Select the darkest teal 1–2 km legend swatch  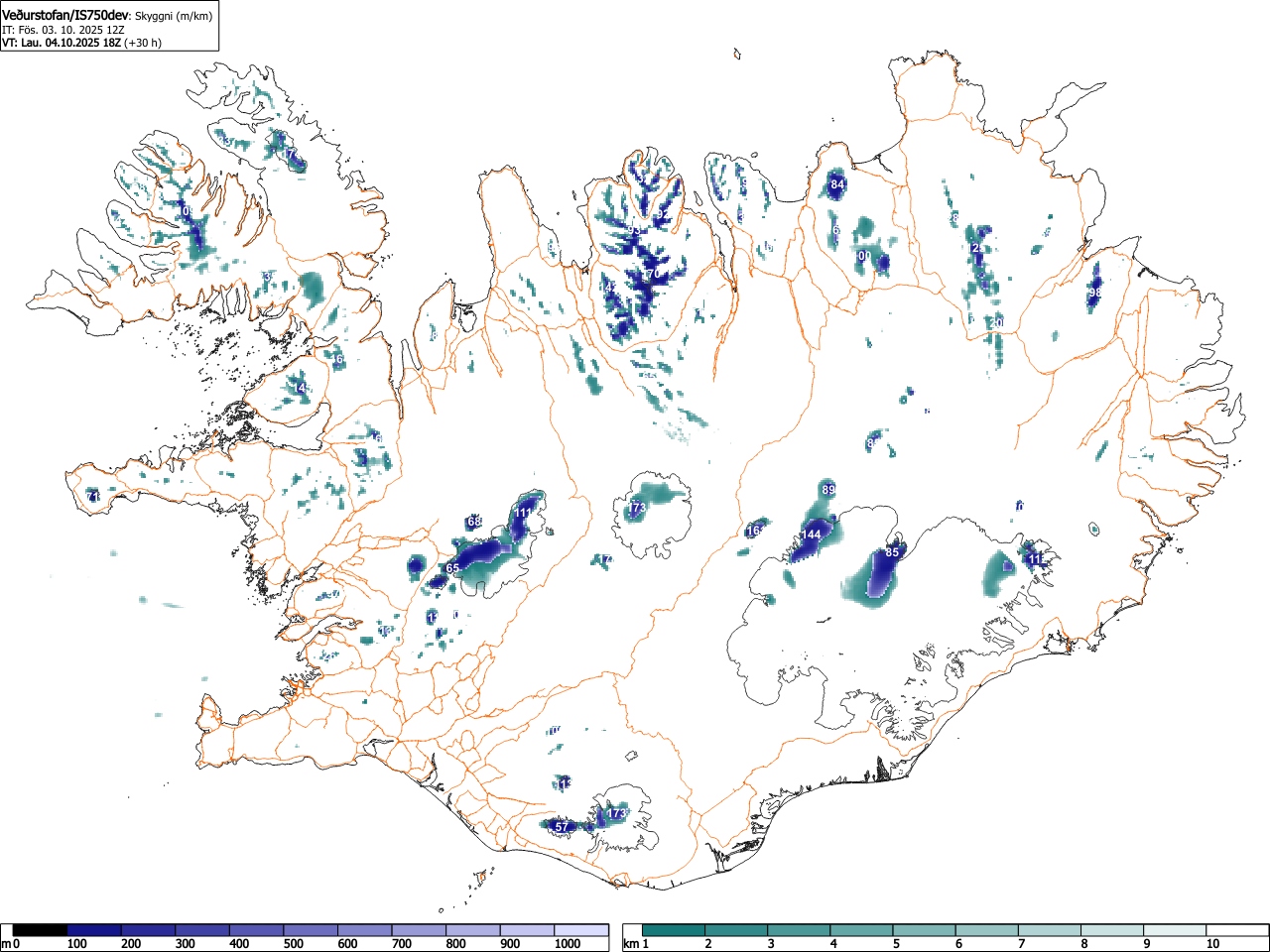[674, 930]
